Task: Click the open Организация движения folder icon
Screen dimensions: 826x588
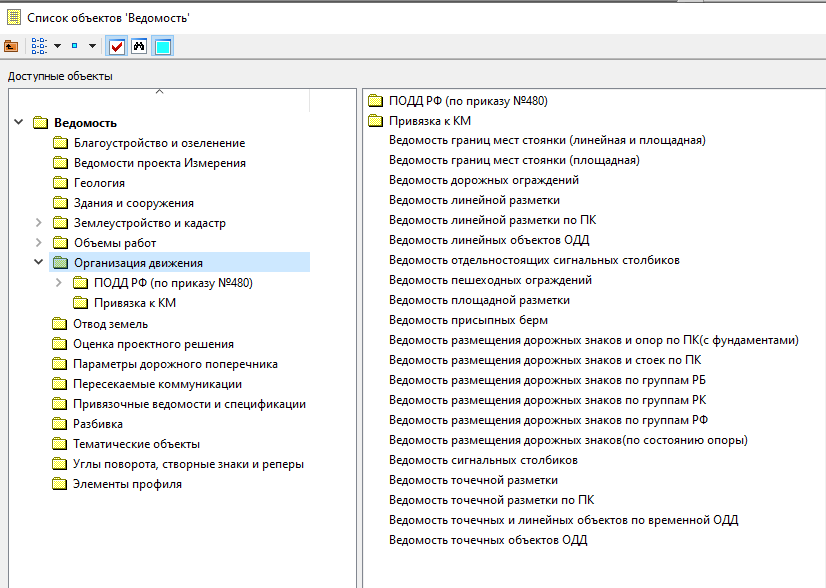Action: (x=60, y=262)
